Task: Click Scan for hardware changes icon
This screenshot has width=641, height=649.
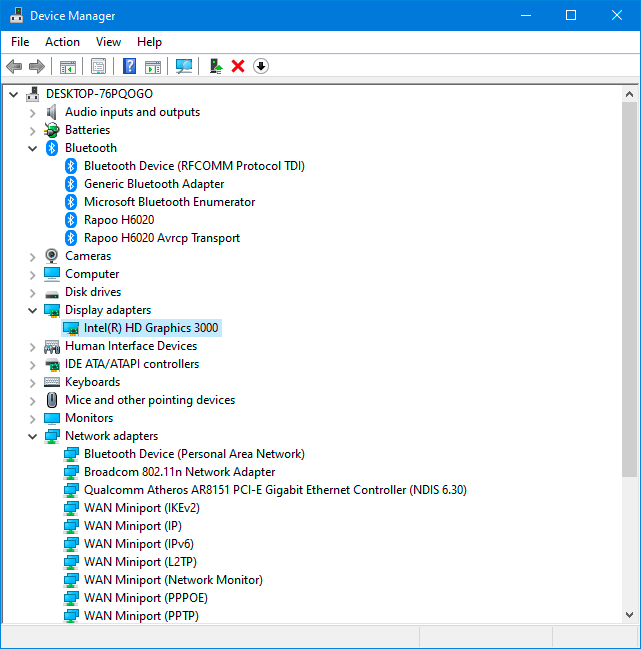Action: coord(184,66)
